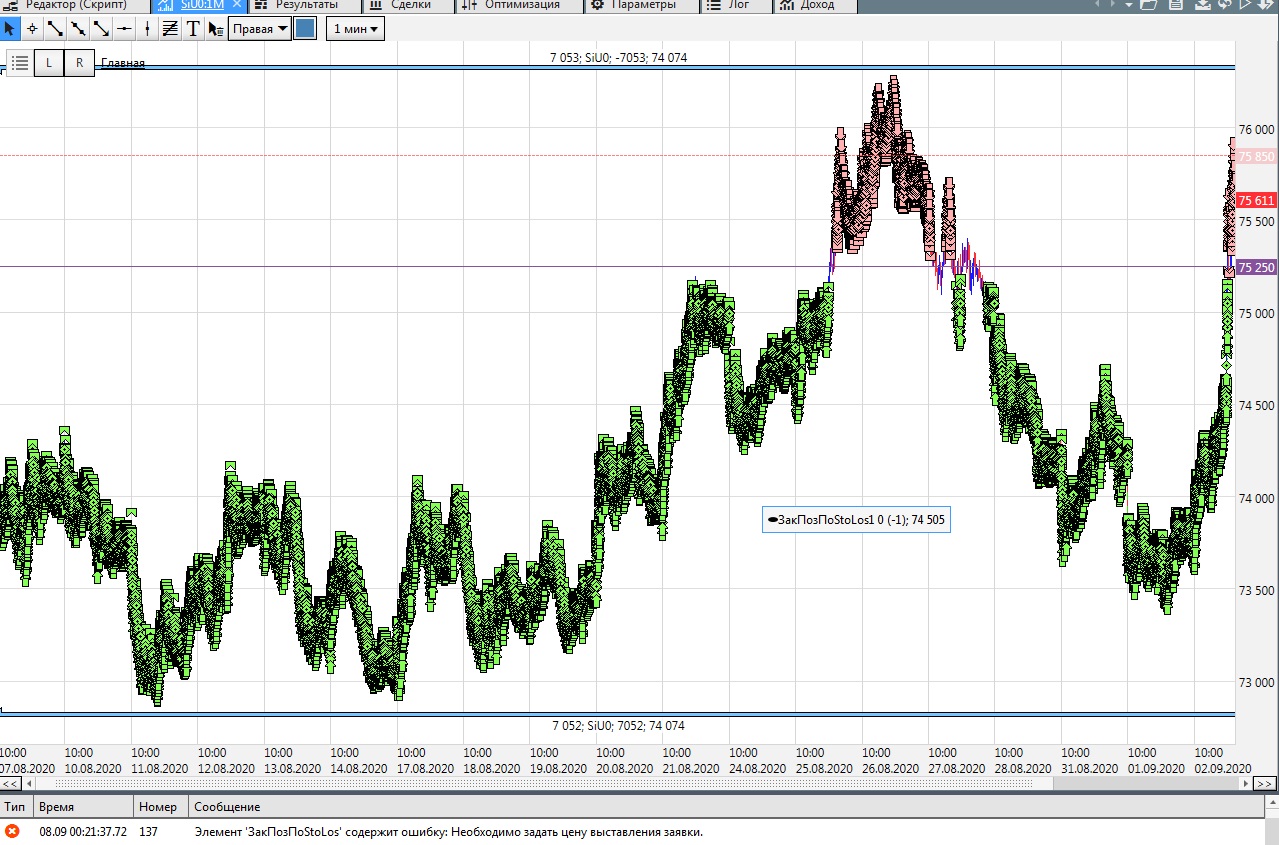Click the delete-objects cursor icon
1279x845 pixels.
tap(215, 29)
